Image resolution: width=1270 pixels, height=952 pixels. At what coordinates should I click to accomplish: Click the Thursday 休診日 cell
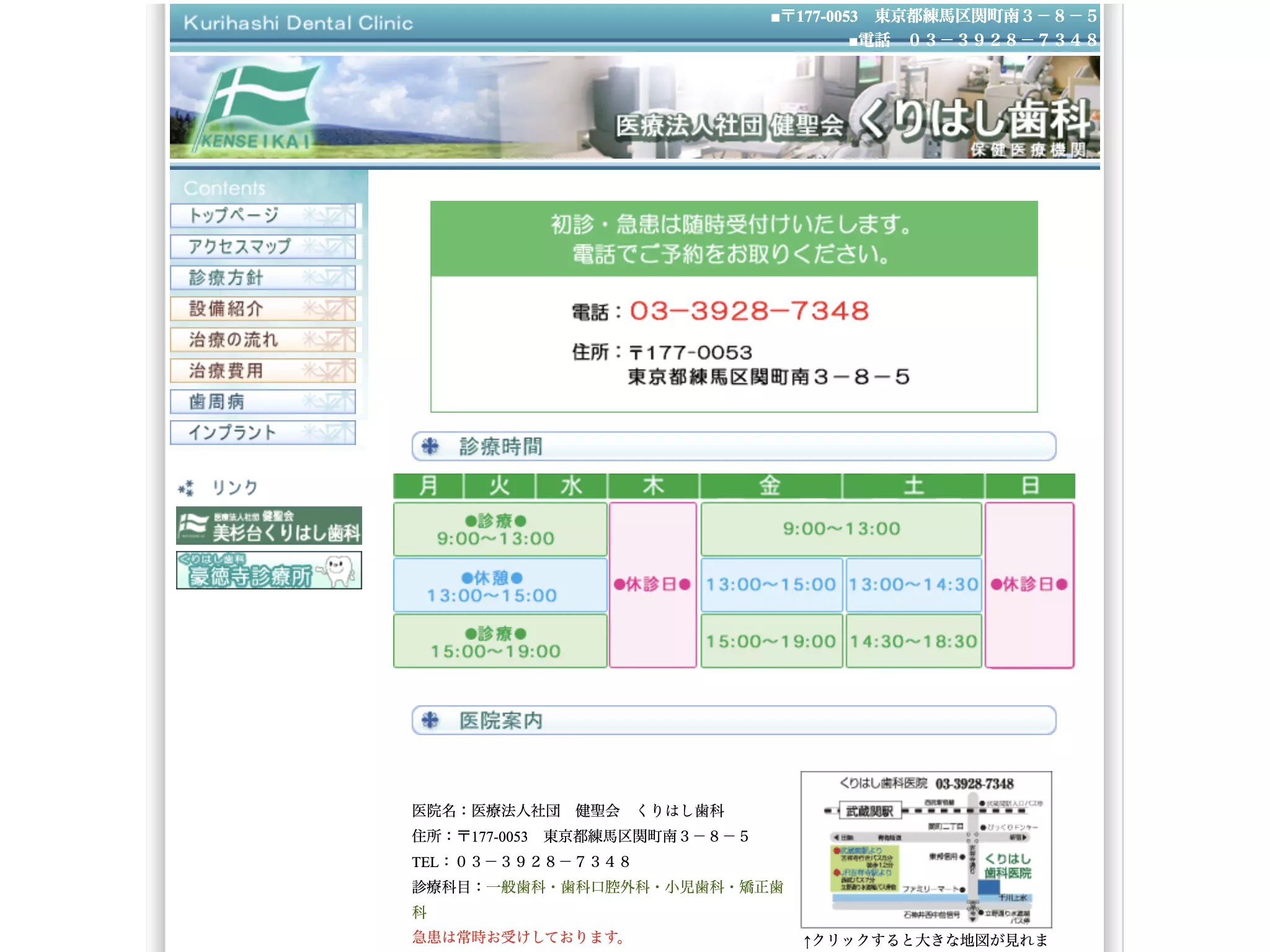pos(653,585)
